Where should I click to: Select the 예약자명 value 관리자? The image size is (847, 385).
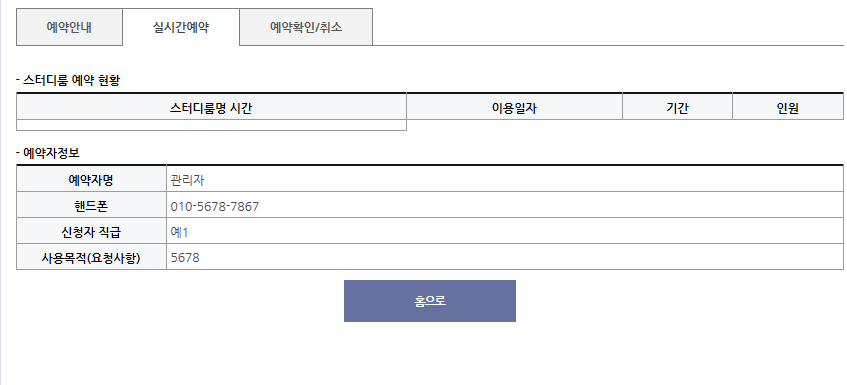click(187, 180)
